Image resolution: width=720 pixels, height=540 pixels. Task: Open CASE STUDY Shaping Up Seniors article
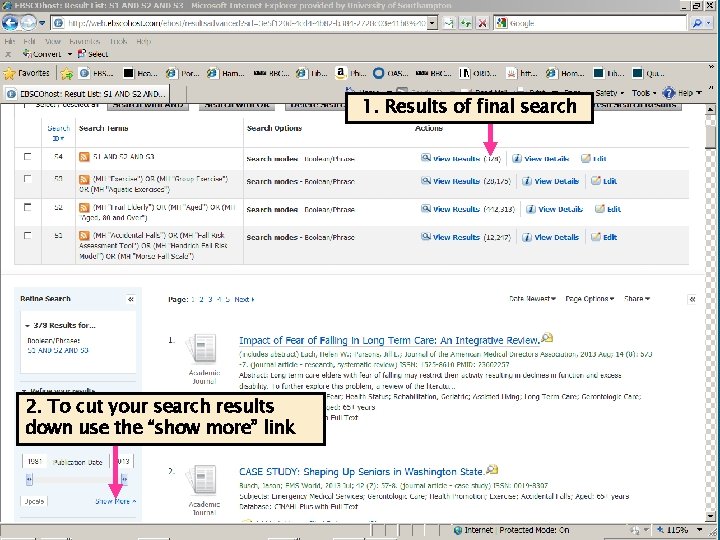click(x=361, y=472)
